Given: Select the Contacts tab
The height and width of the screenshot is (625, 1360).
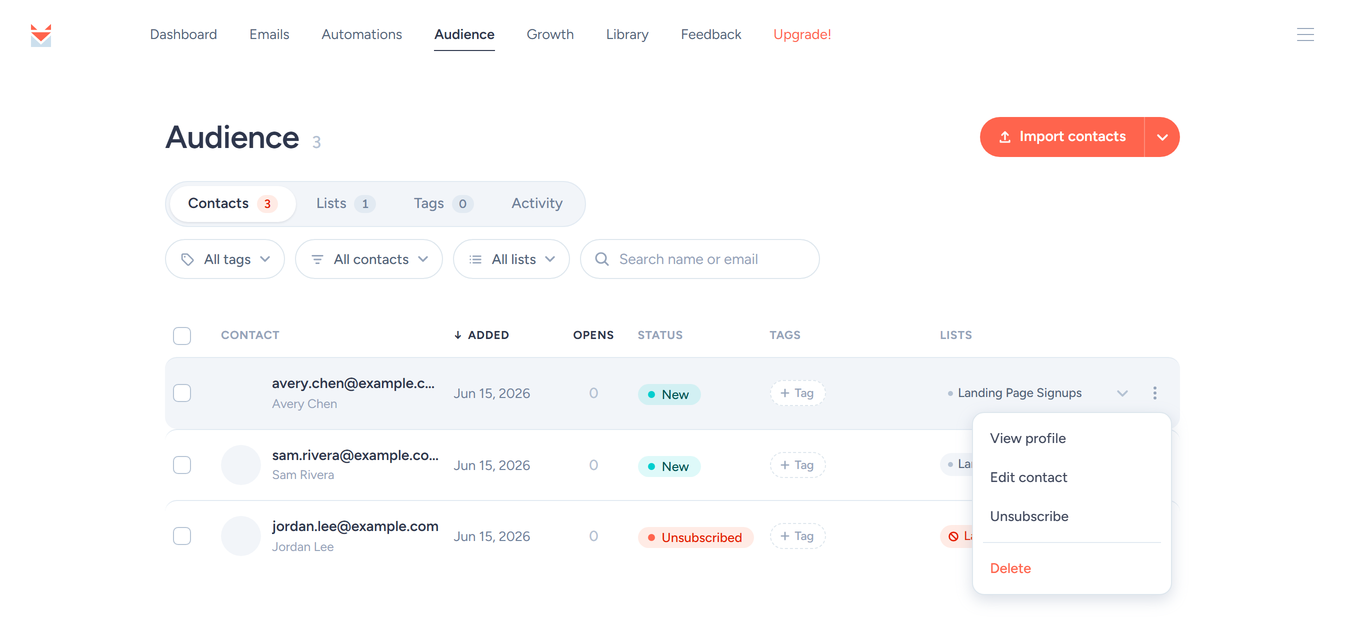Looking at the screenshot, I should tap(233, 203).
